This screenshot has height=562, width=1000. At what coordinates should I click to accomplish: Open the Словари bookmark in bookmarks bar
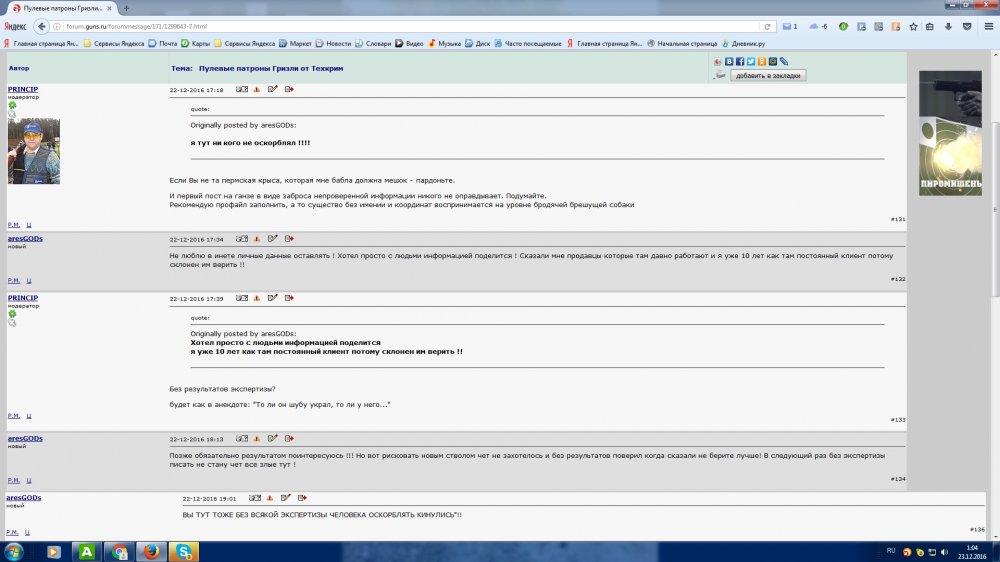pos(372,44)
